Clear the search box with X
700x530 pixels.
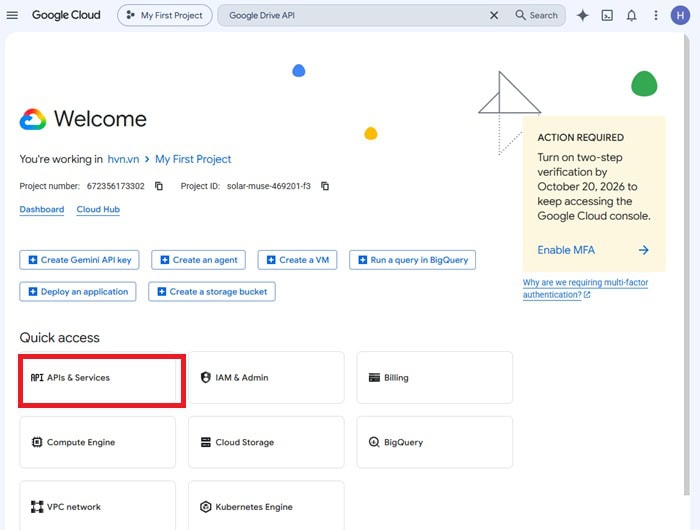click(x=494, y=15)
